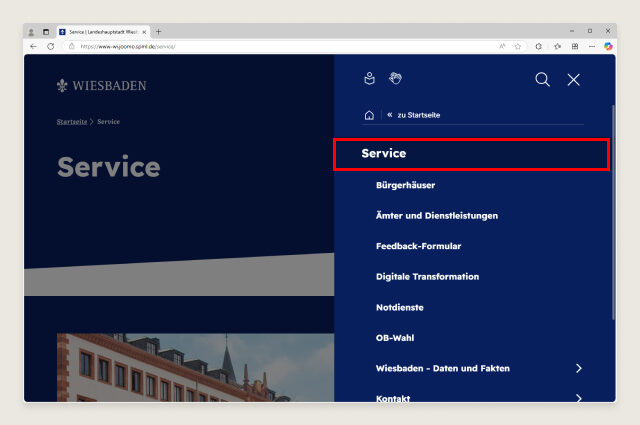The width and height of the screenshot is (640, 425).
Task: Follow the Startseite breadcrumb link
Action: pos(72,122)
